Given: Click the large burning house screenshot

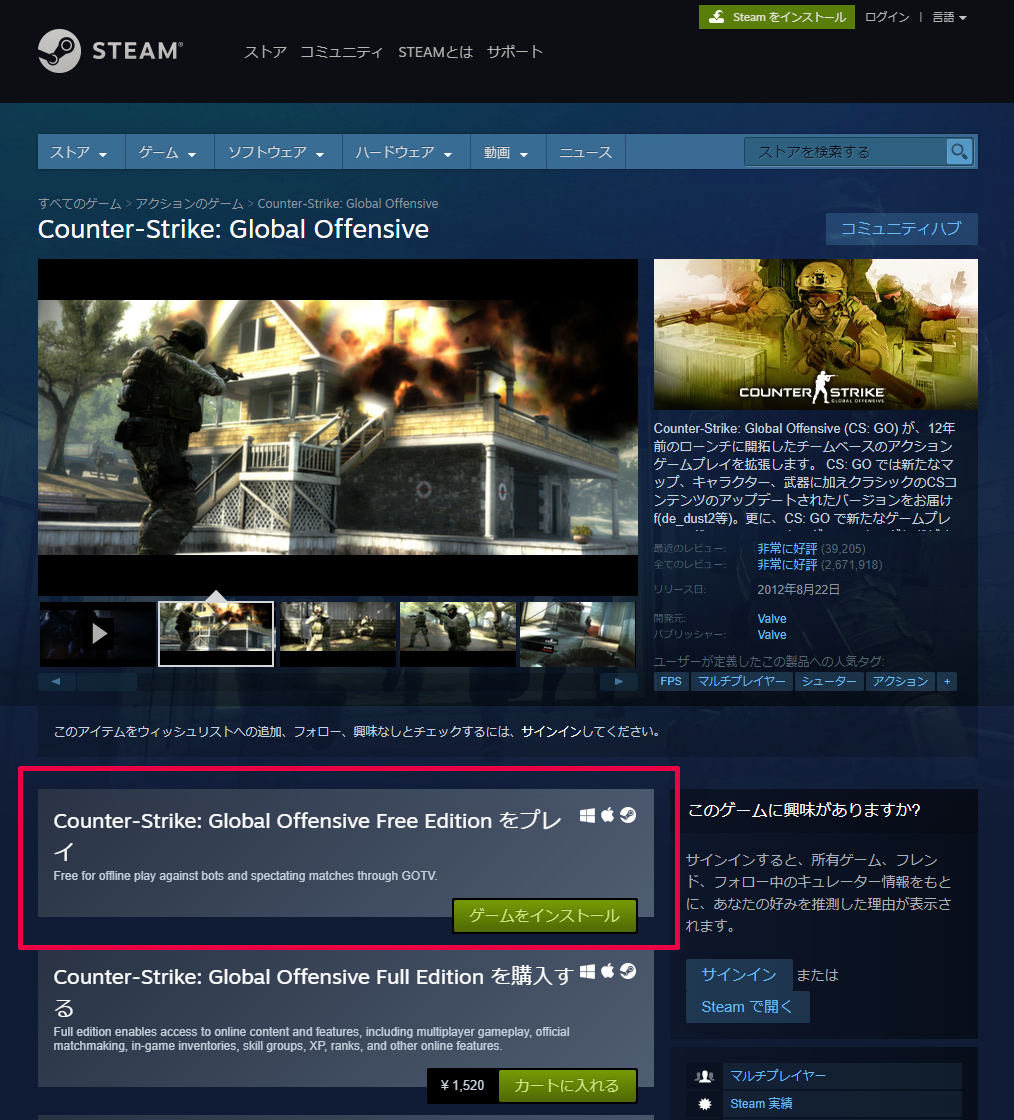Looking at the screenshot, I should click(x=338, y=427).
